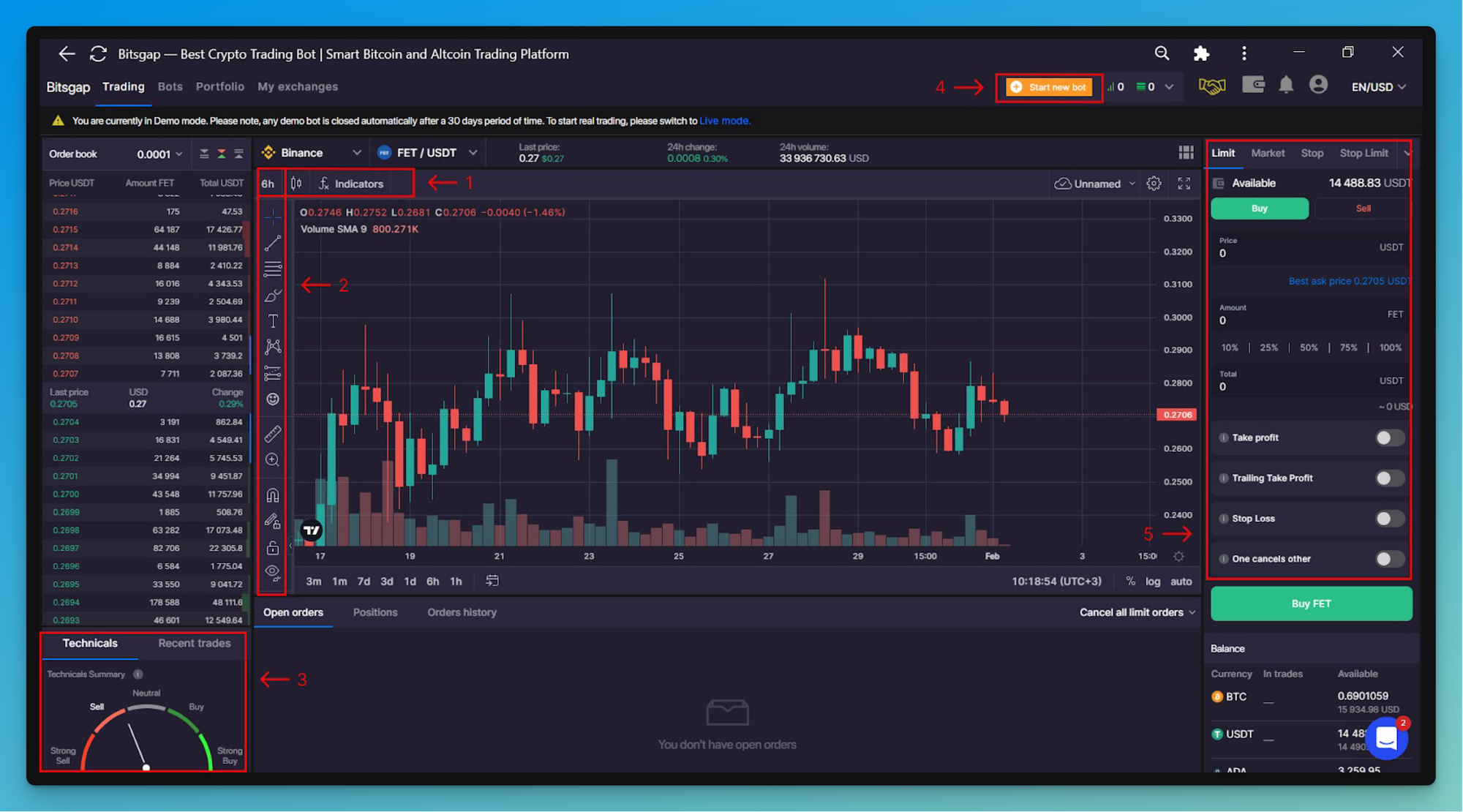Open the FET / USDT pair dropdown

tap(428, 152)
